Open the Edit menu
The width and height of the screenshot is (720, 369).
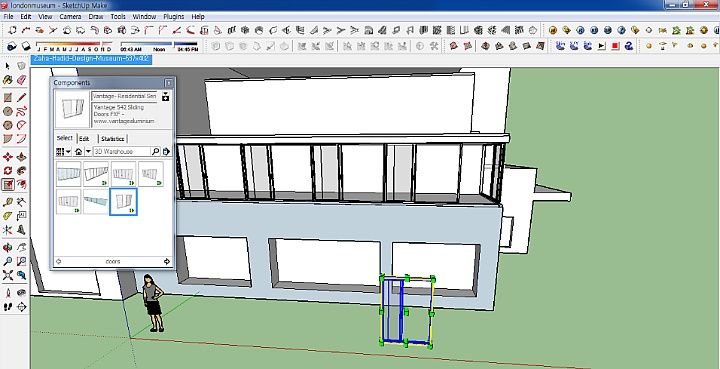click(26, 17)
